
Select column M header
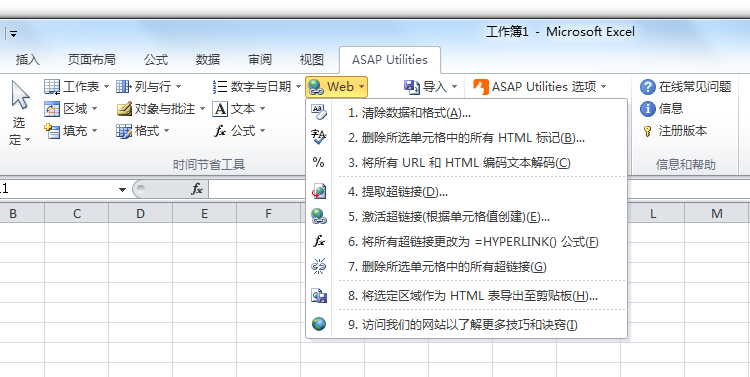point(717,213)
